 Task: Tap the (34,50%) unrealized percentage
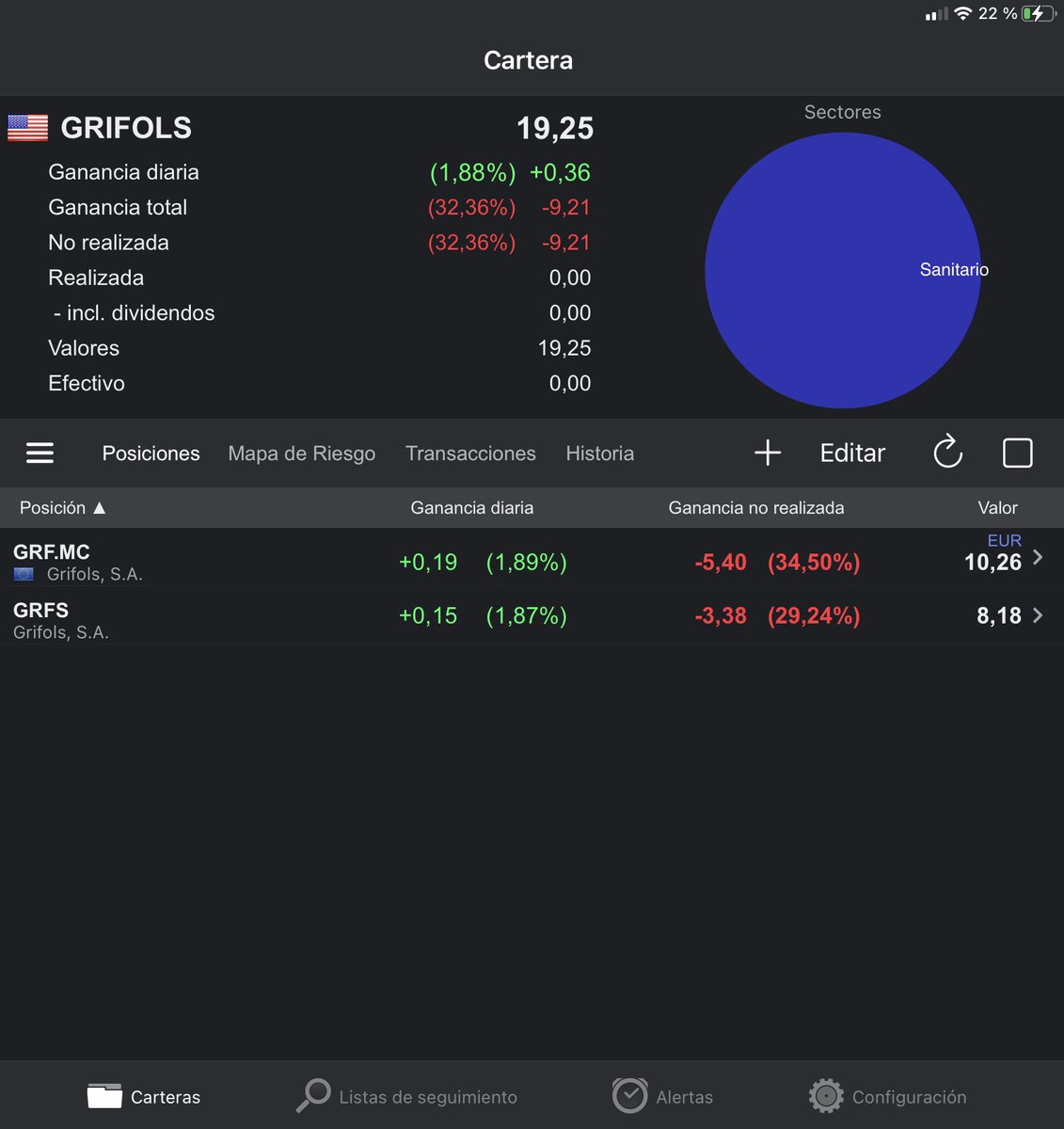click(x=814, y=562)
